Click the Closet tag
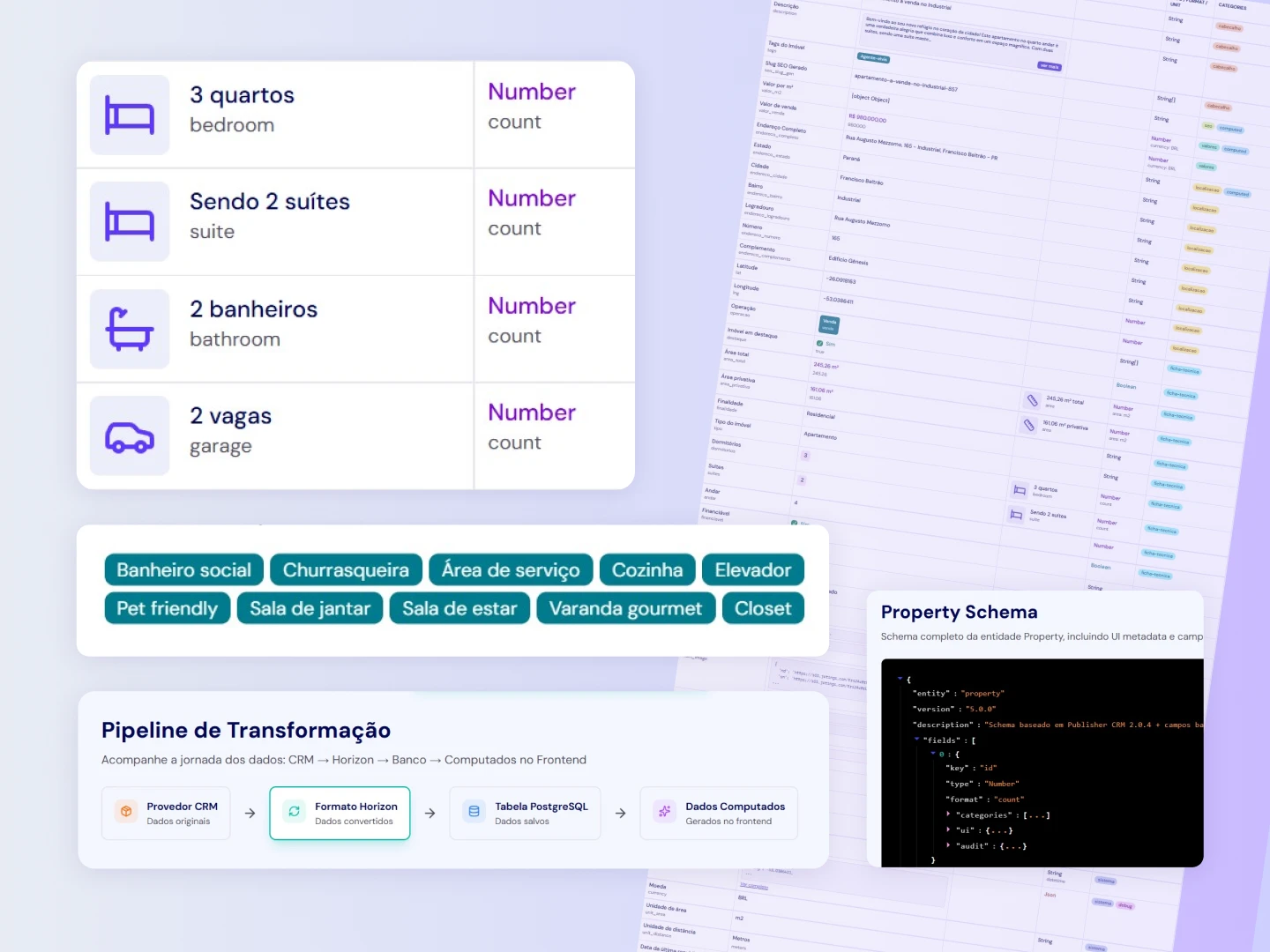The height and width of the screenshot is (952, 1270). (x=763, y=609)
